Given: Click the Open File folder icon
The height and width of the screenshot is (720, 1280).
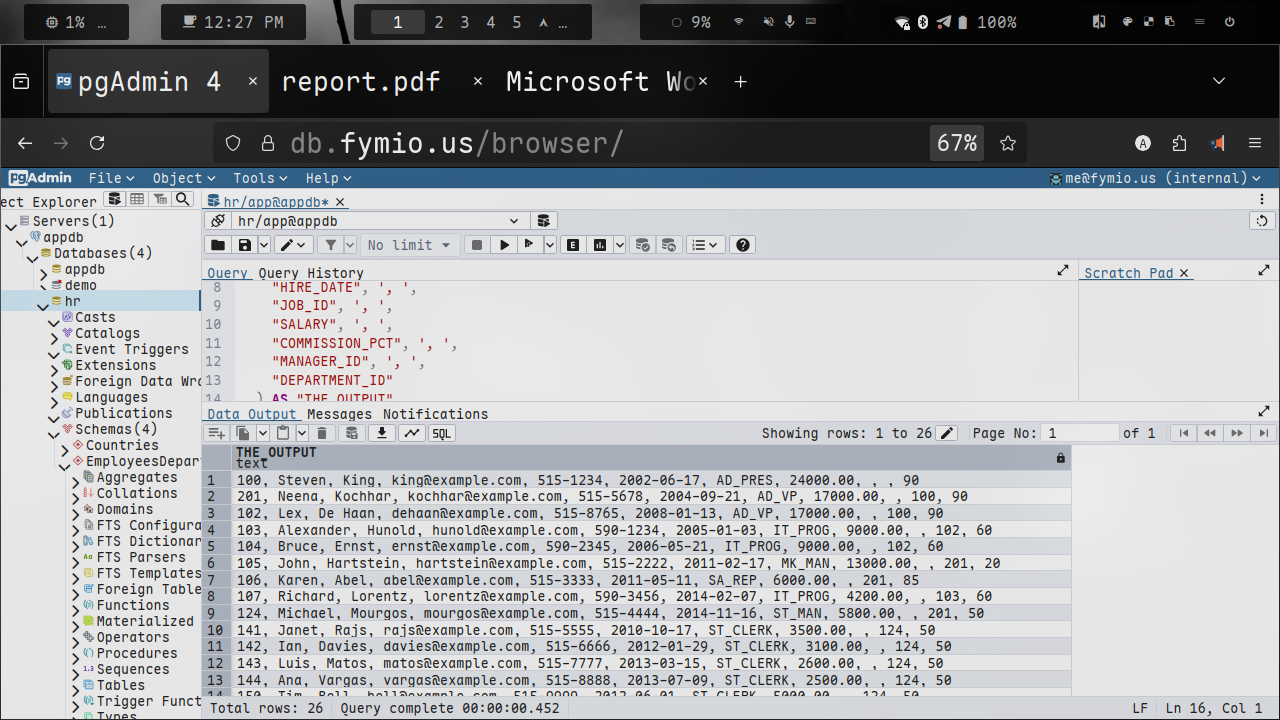Looking at the screenshot, I should [x=217, y=245].
